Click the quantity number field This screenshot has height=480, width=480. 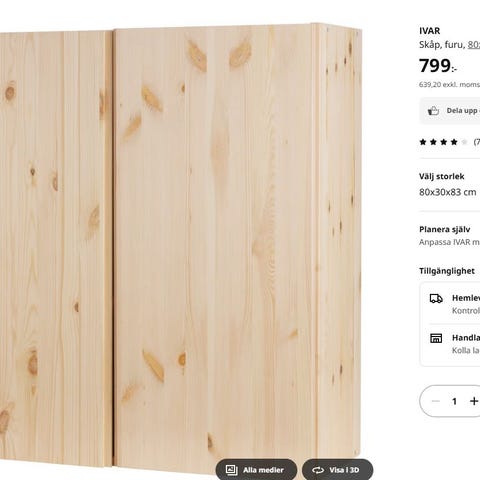pyautogui.click(x=454, y=401)
